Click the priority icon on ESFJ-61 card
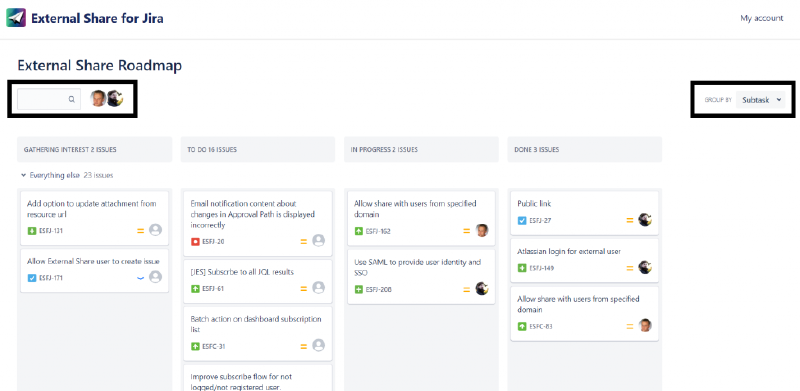Screen dimensions: 800x391 (x=304, y=288)
